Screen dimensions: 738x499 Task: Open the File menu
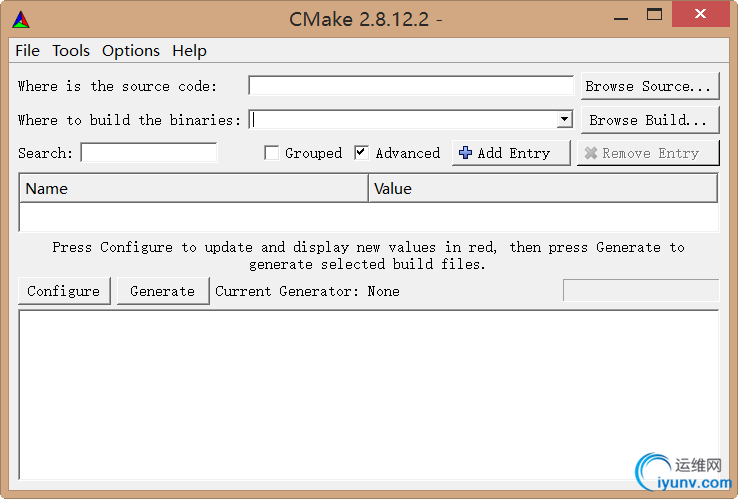27,50
